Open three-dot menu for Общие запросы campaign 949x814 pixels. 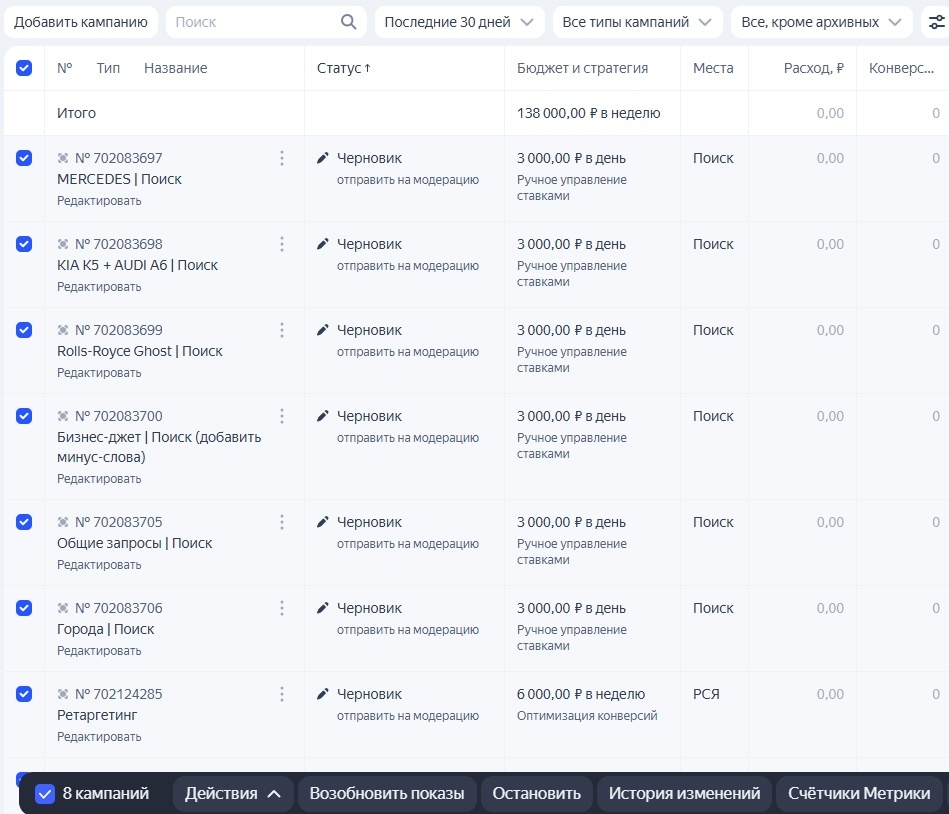click(x=281, y=522)
